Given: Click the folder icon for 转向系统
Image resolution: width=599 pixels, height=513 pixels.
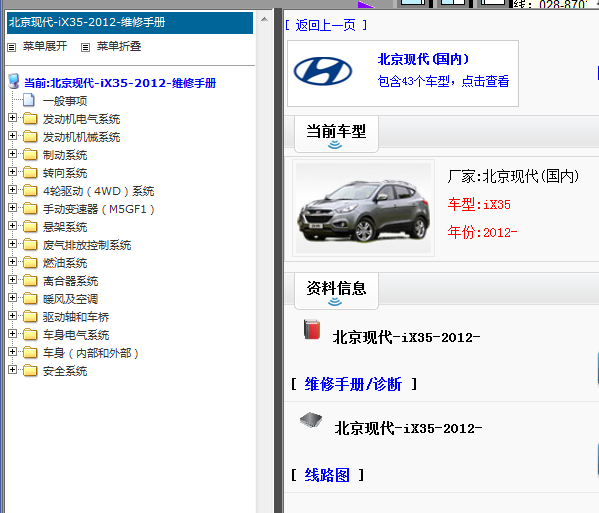Looking at the screenshot, I should point(30,173).
